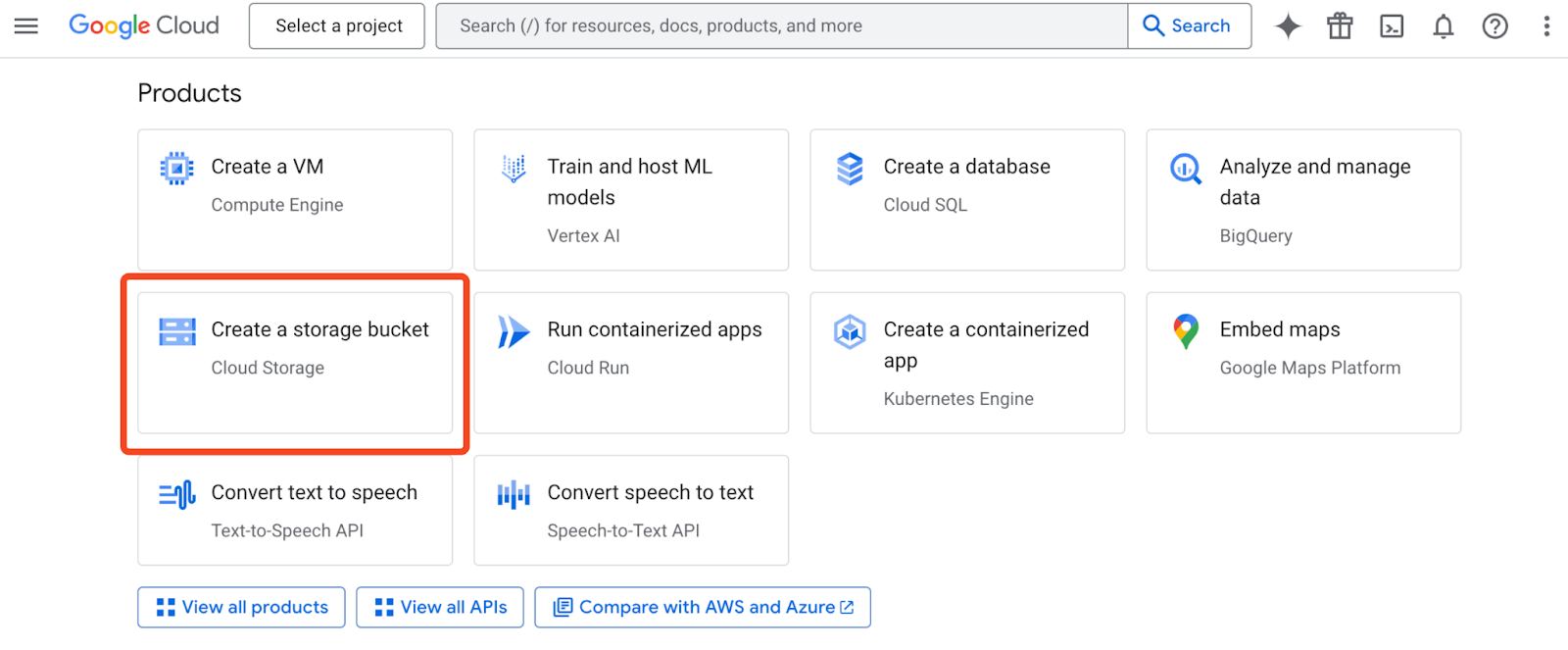Viewport: 1568px width, 650px height.
Task: Click the Speech-to-Text API subtitle
Action: [623, 530]
